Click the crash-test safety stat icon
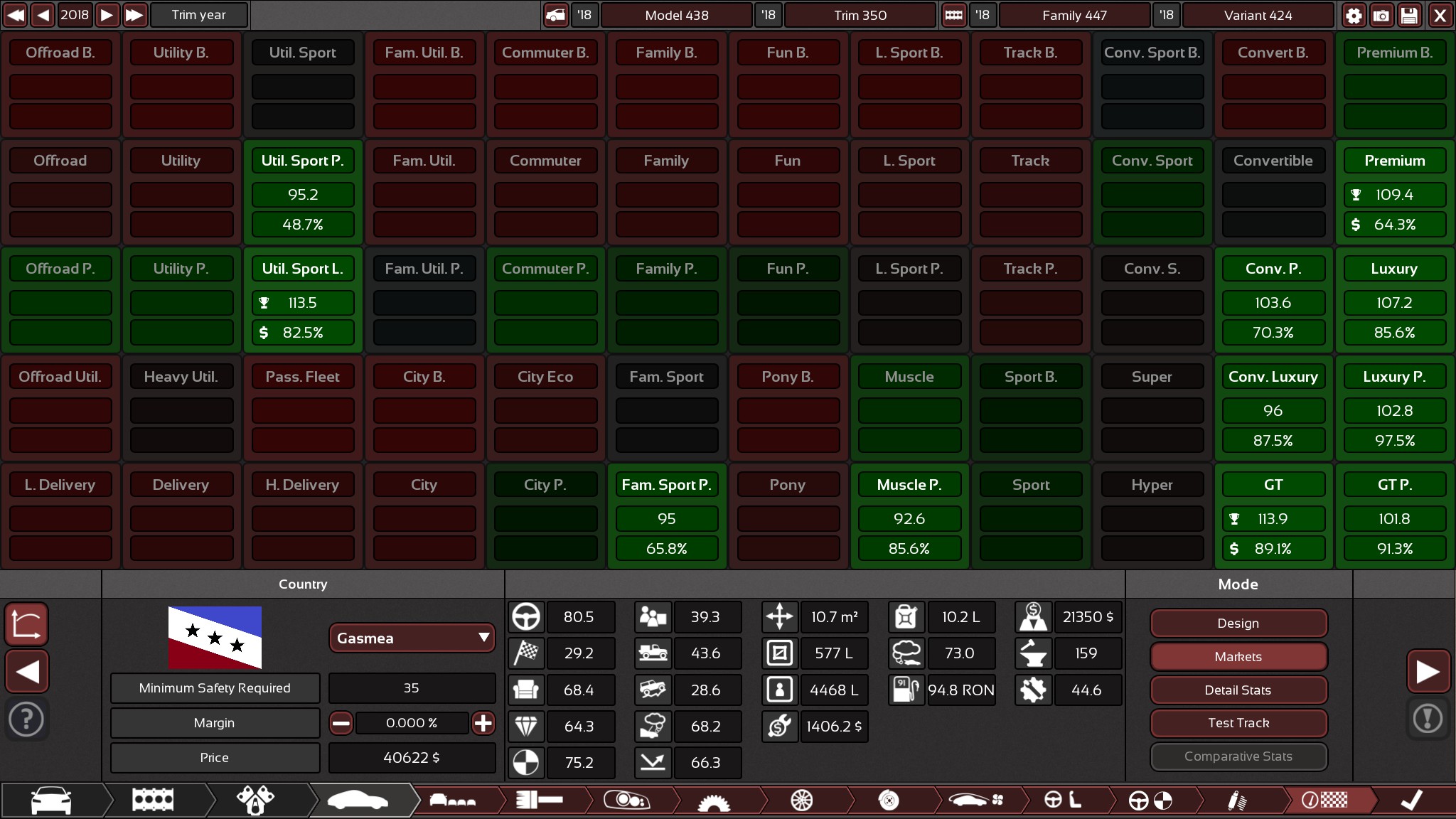 coord(526,762)
